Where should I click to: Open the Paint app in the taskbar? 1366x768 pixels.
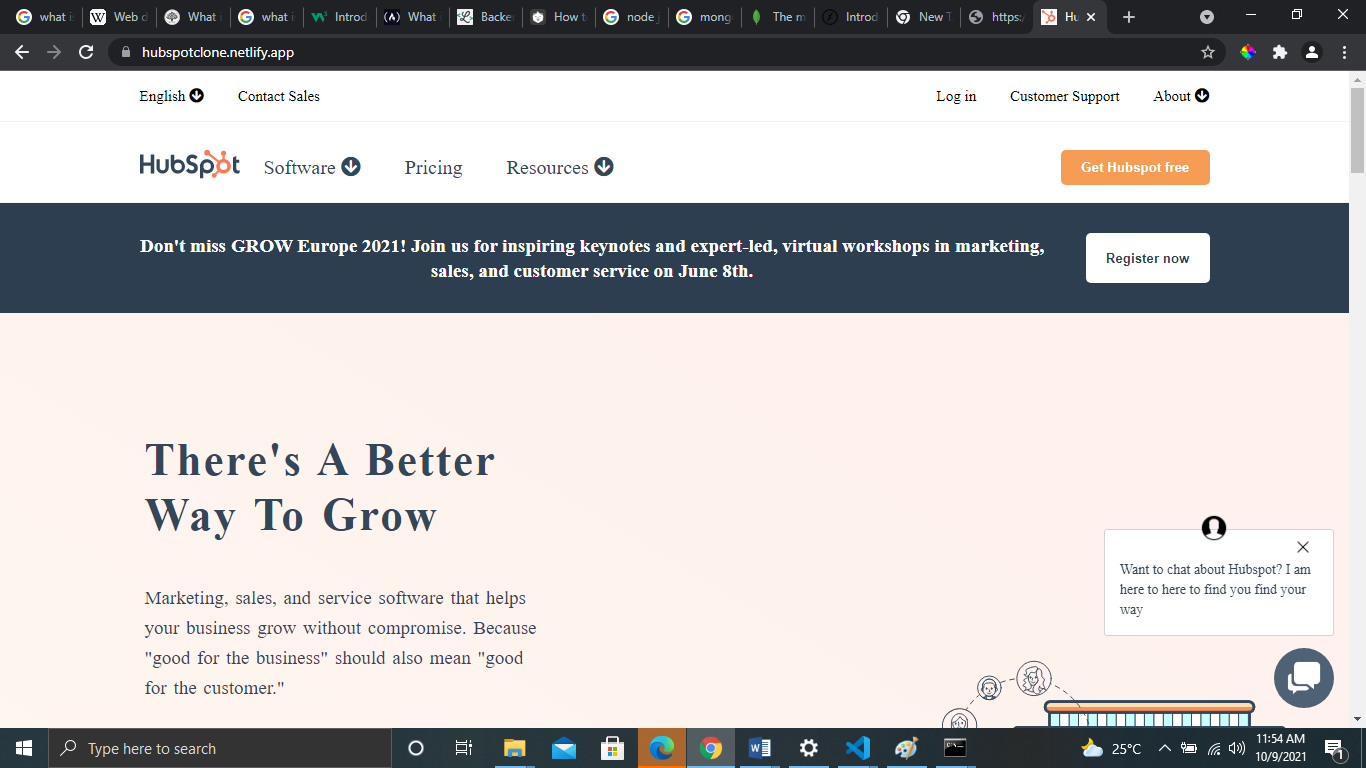pos(906,748)
